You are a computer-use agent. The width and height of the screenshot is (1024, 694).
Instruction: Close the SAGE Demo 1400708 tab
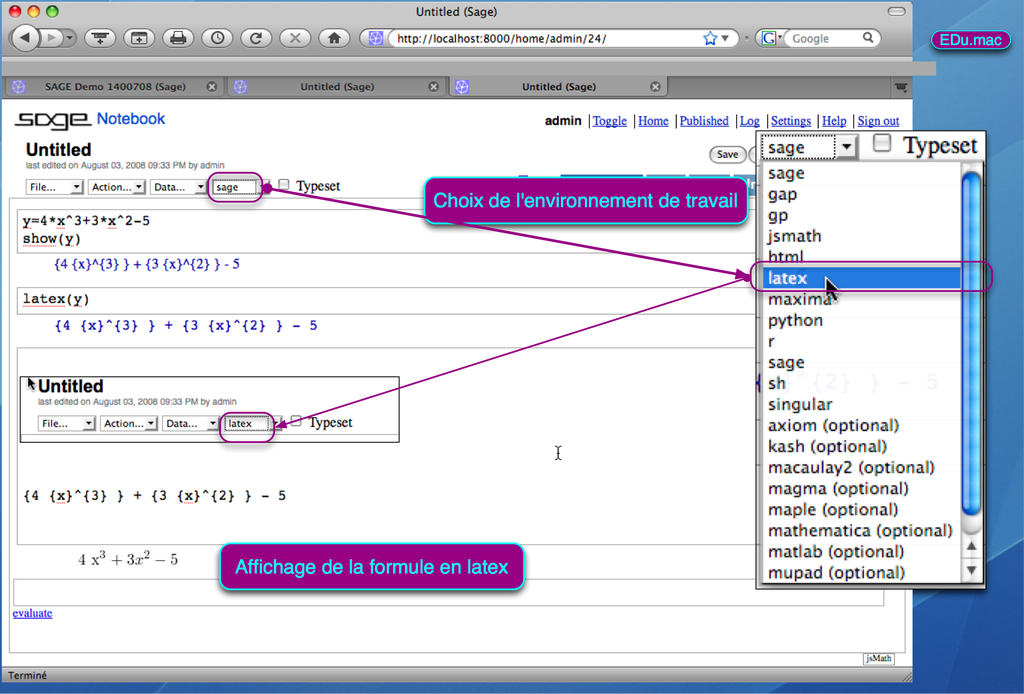pos(212,86)
